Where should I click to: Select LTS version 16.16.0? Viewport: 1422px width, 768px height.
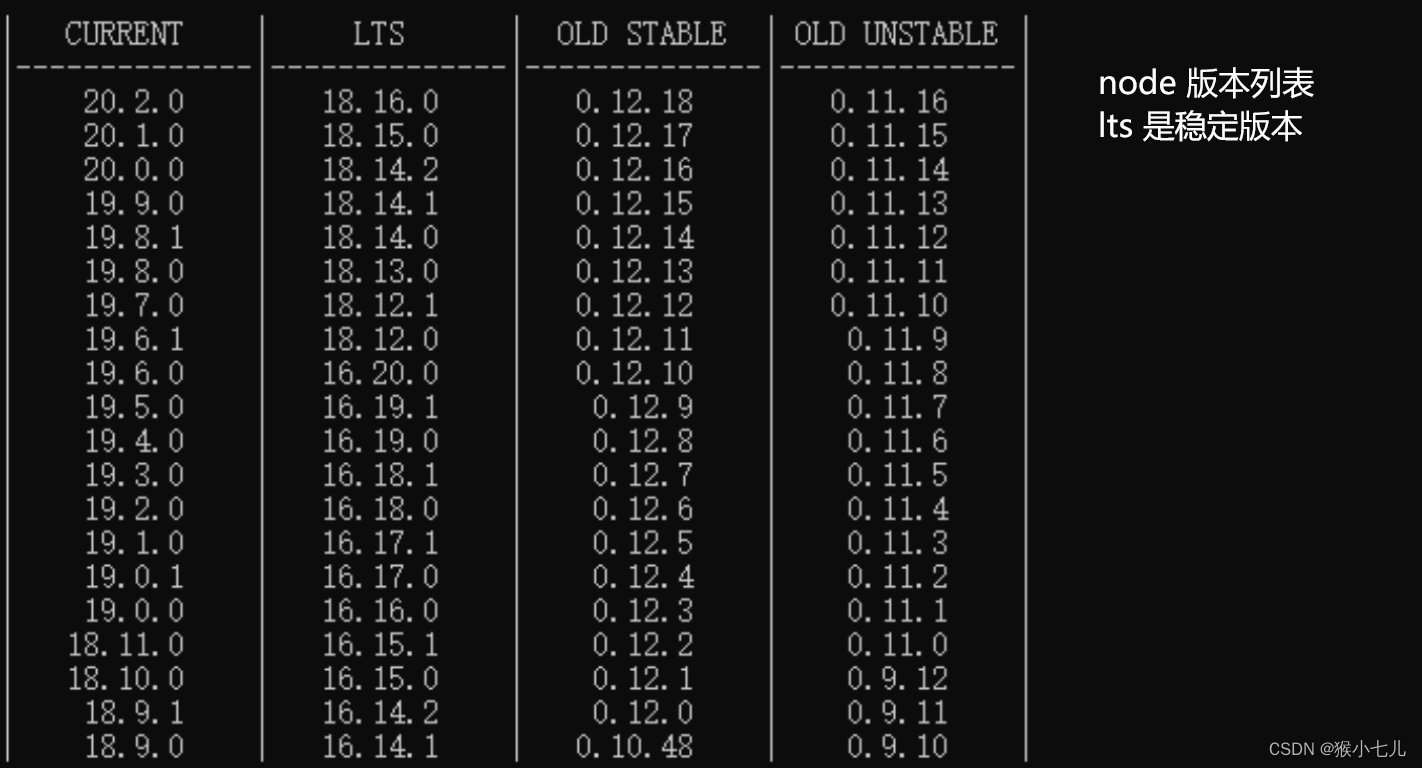click(380, 611)
